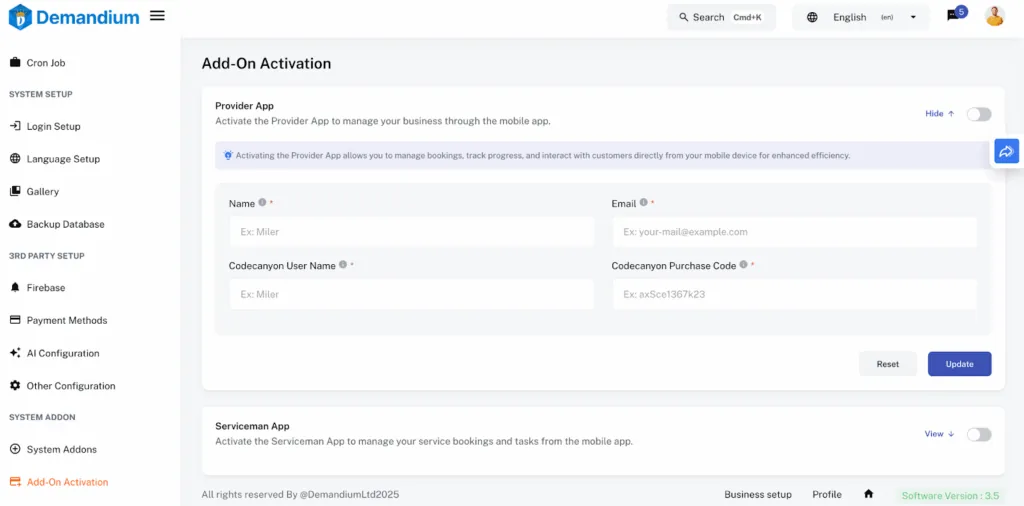
Task: Click the Payment Methods card icon
Action: coord(15,320)
